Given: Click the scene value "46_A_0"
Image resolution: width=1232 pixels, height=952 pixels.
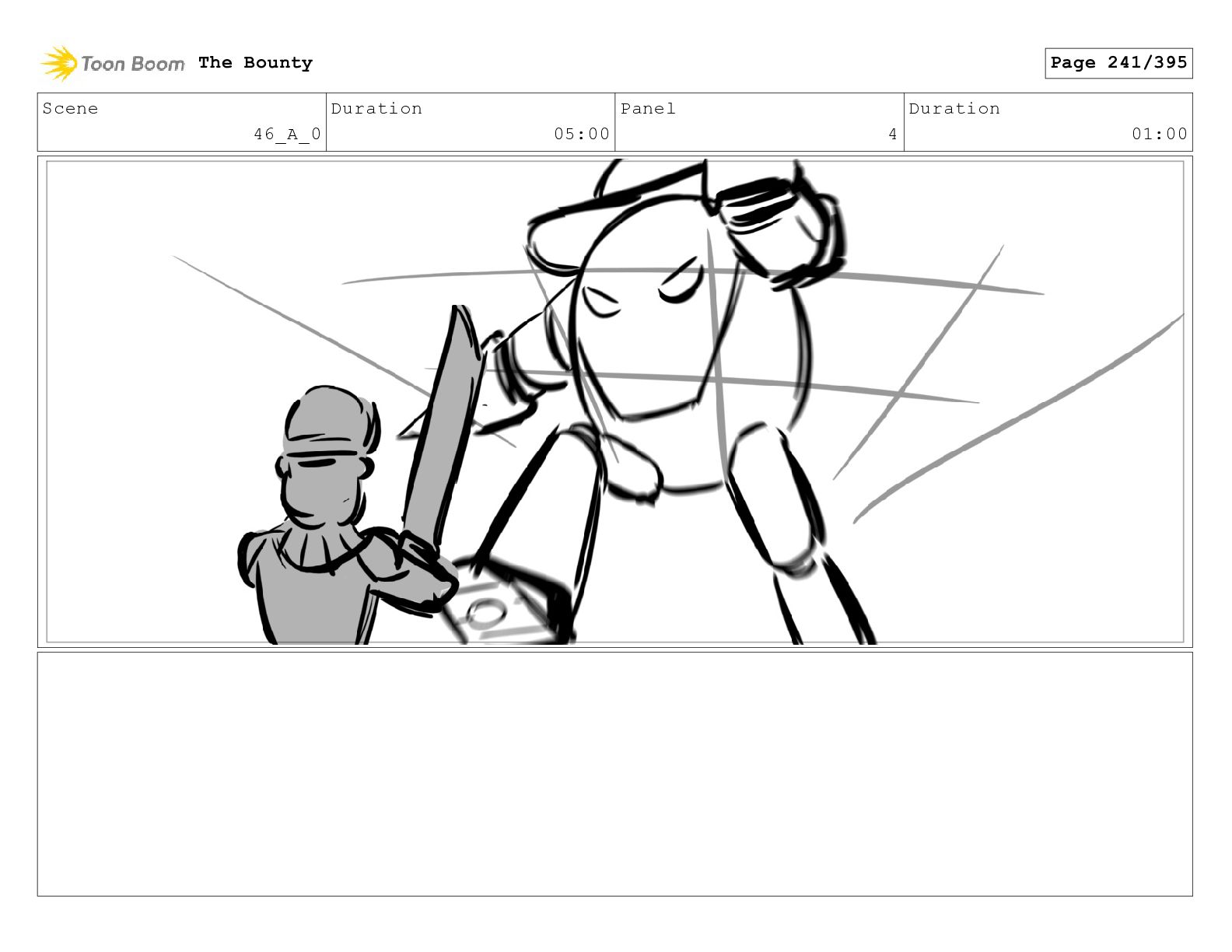Looking at the screenshot, I should 287,135.
